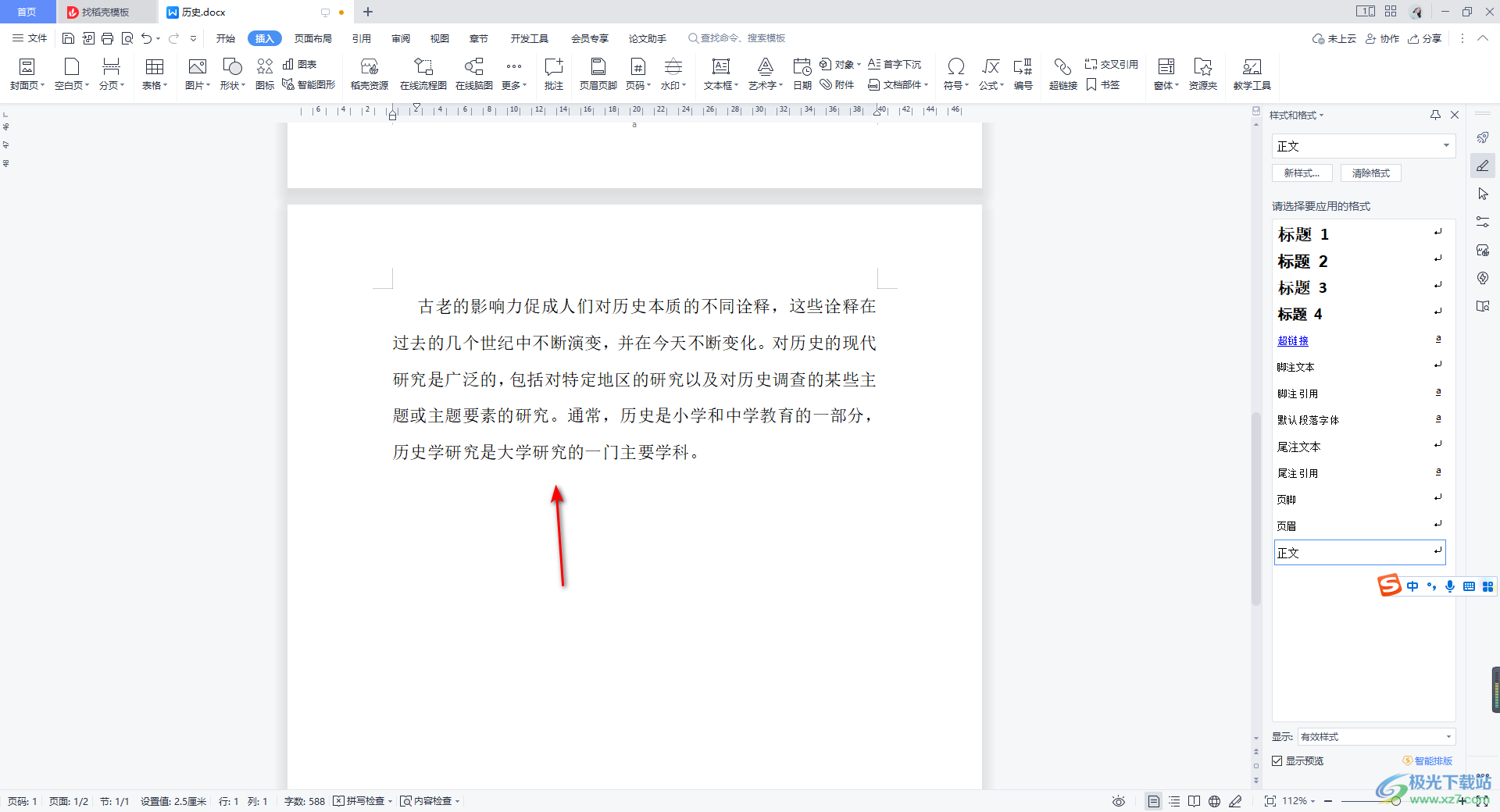
Task: Expand the current style combo box
Action: pyautogui.click(x=1446, y=146)
